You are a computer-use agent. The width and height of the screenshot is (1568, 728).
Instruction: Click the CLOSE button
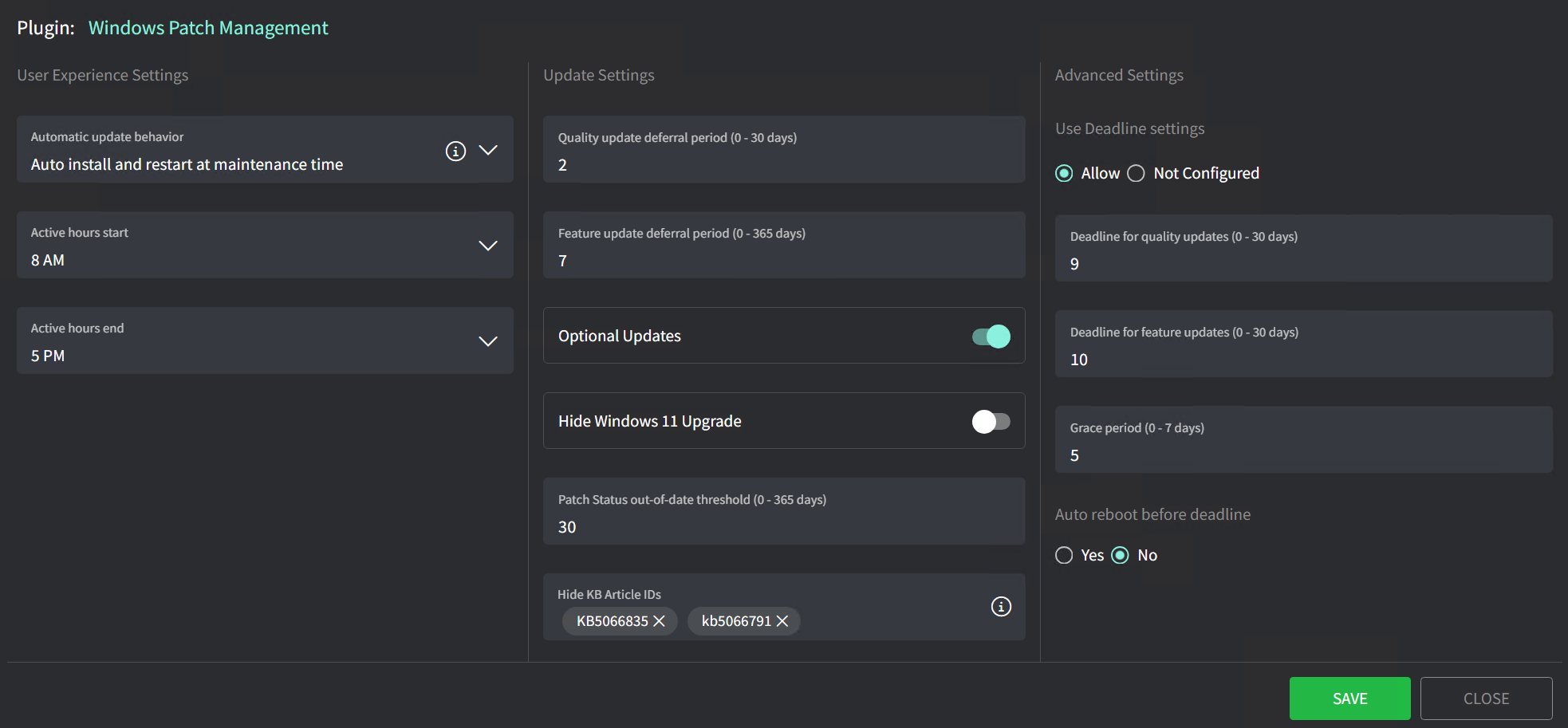tap(1486, 698)
